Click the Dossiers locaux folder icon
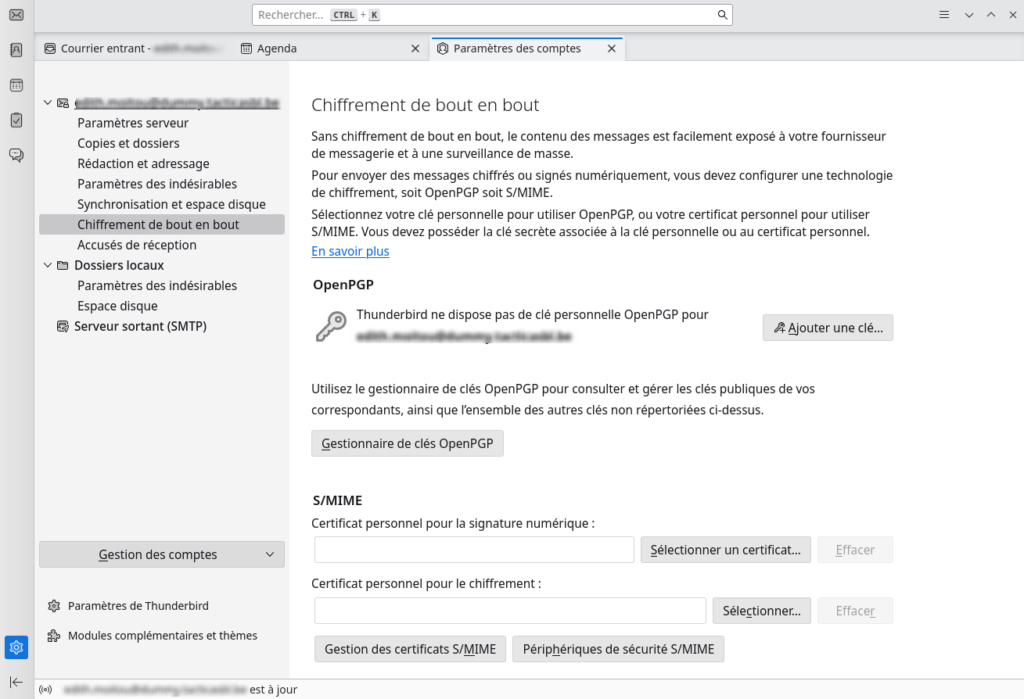 point(63,265)
